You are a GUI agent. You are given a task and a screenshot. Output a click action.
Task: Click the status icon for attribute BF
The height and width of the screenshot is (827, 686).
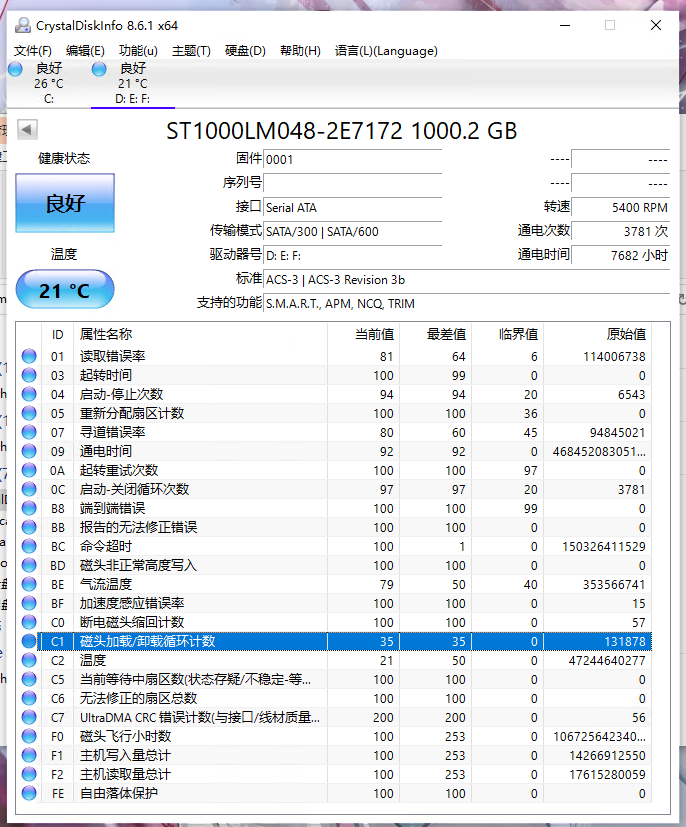click(x=29, y=603)
